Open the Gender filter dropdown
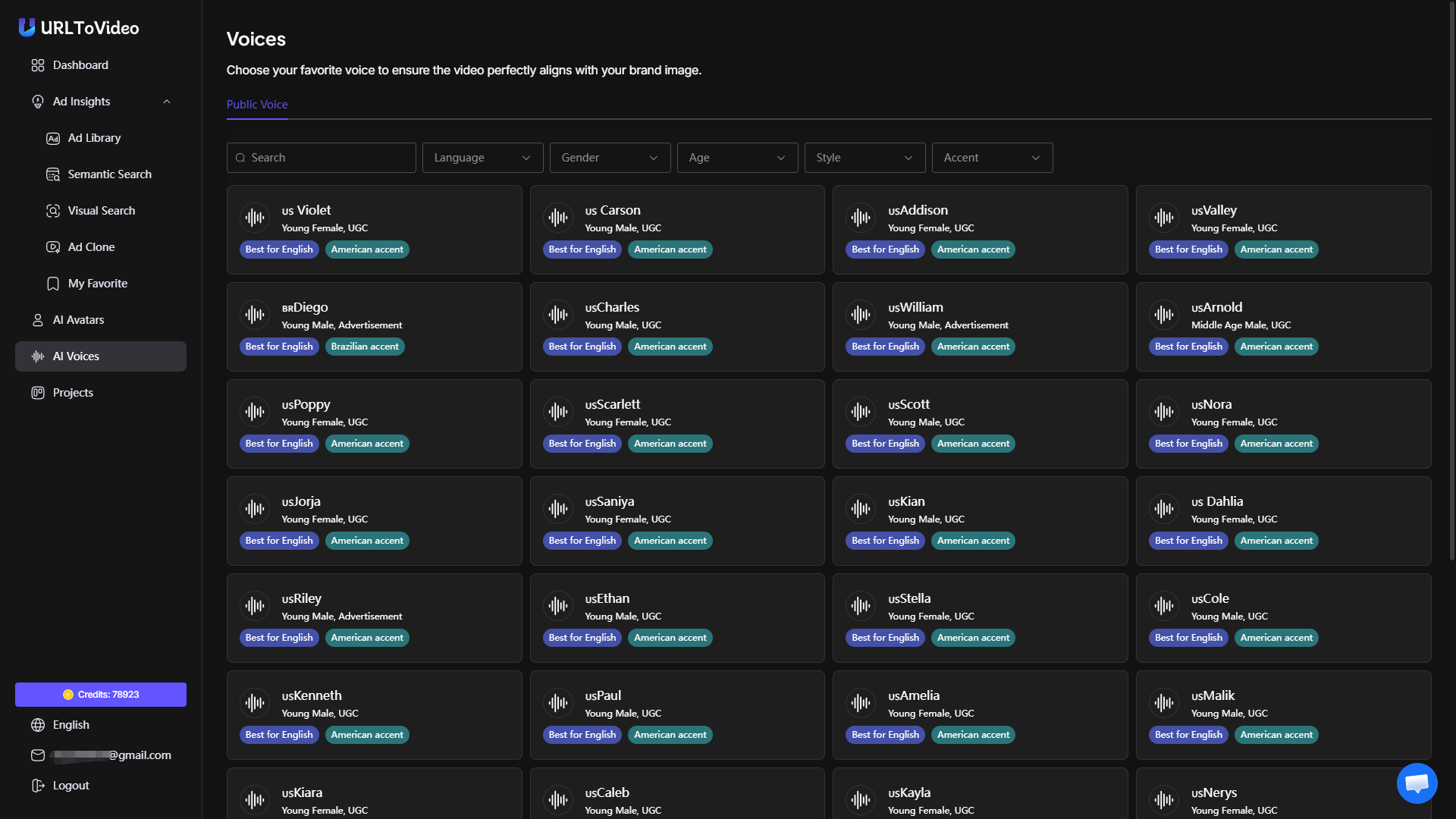This screenshot has height=819, width=1456. (x=610, y=158)
